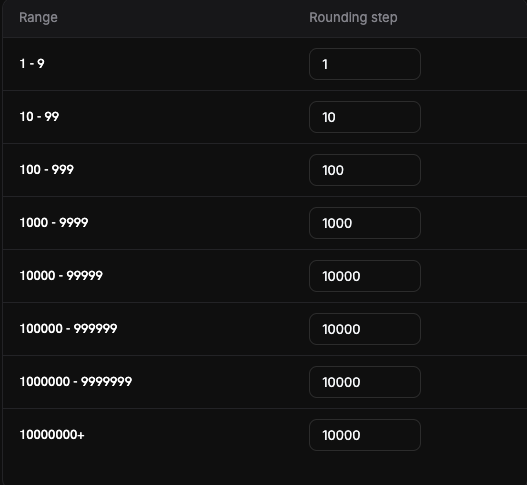Select the '1000 - 9999' range label
The width and height of the screenshot is (527, 485).
coord(54,223)
